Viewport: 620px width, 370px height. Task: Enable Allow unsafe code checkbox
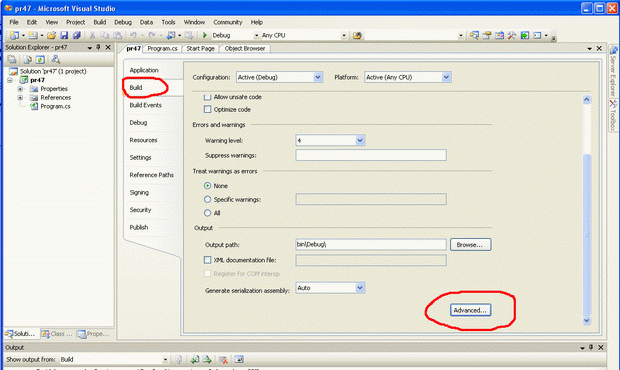click(207, 97)
